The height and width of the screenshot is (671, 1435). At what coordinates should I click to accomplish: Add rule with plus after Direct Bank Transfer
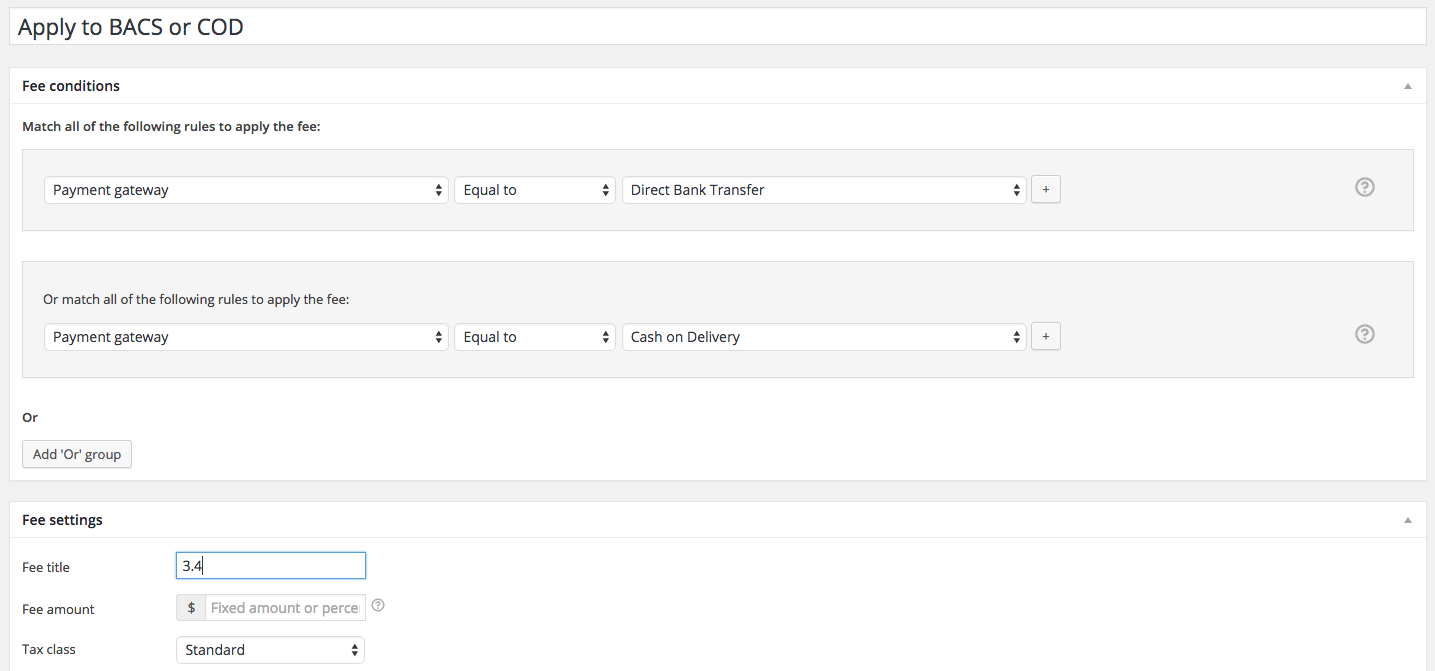(x=1046, y=190)
